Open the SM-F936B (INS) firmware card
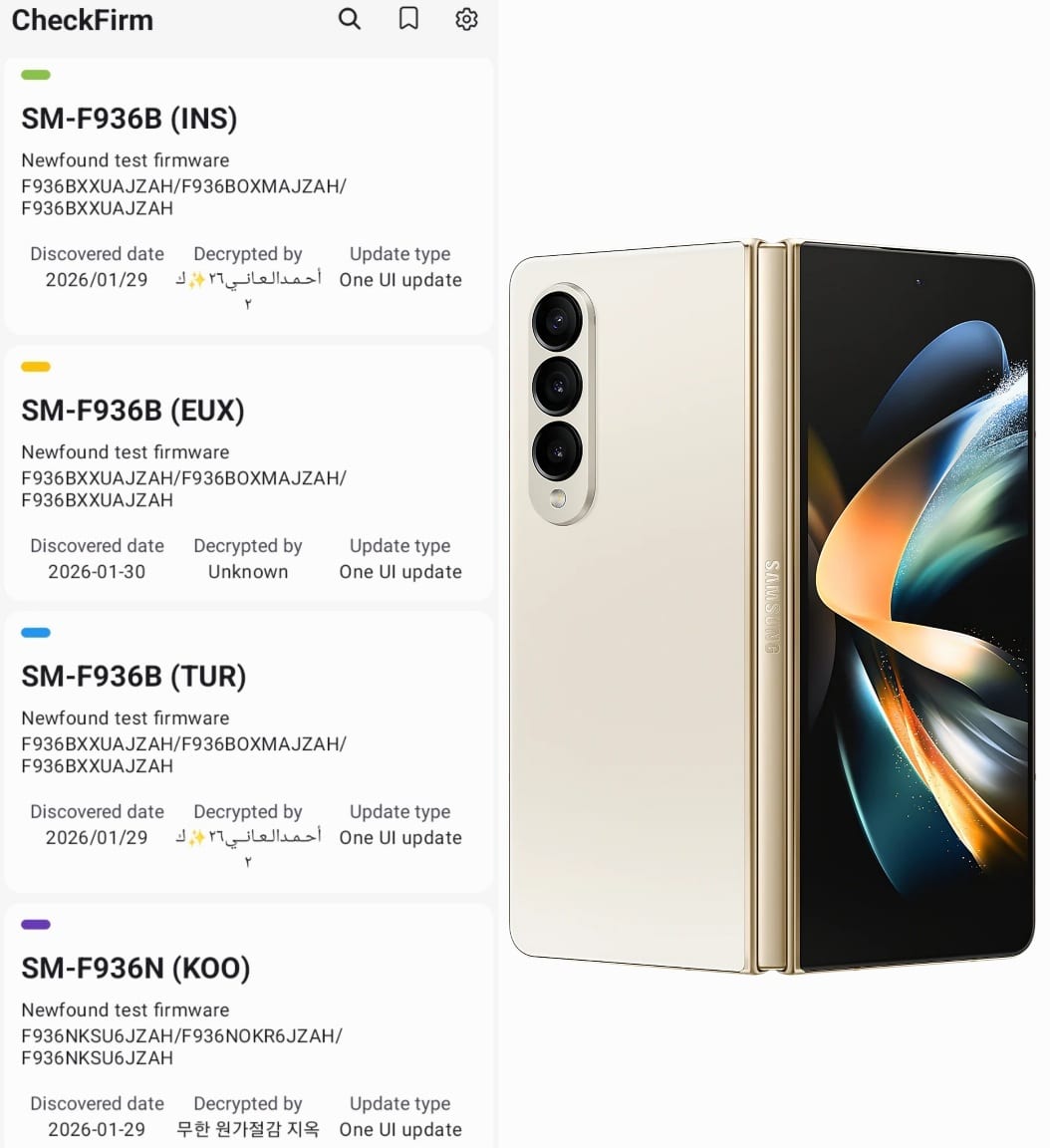 coord(249,196)
